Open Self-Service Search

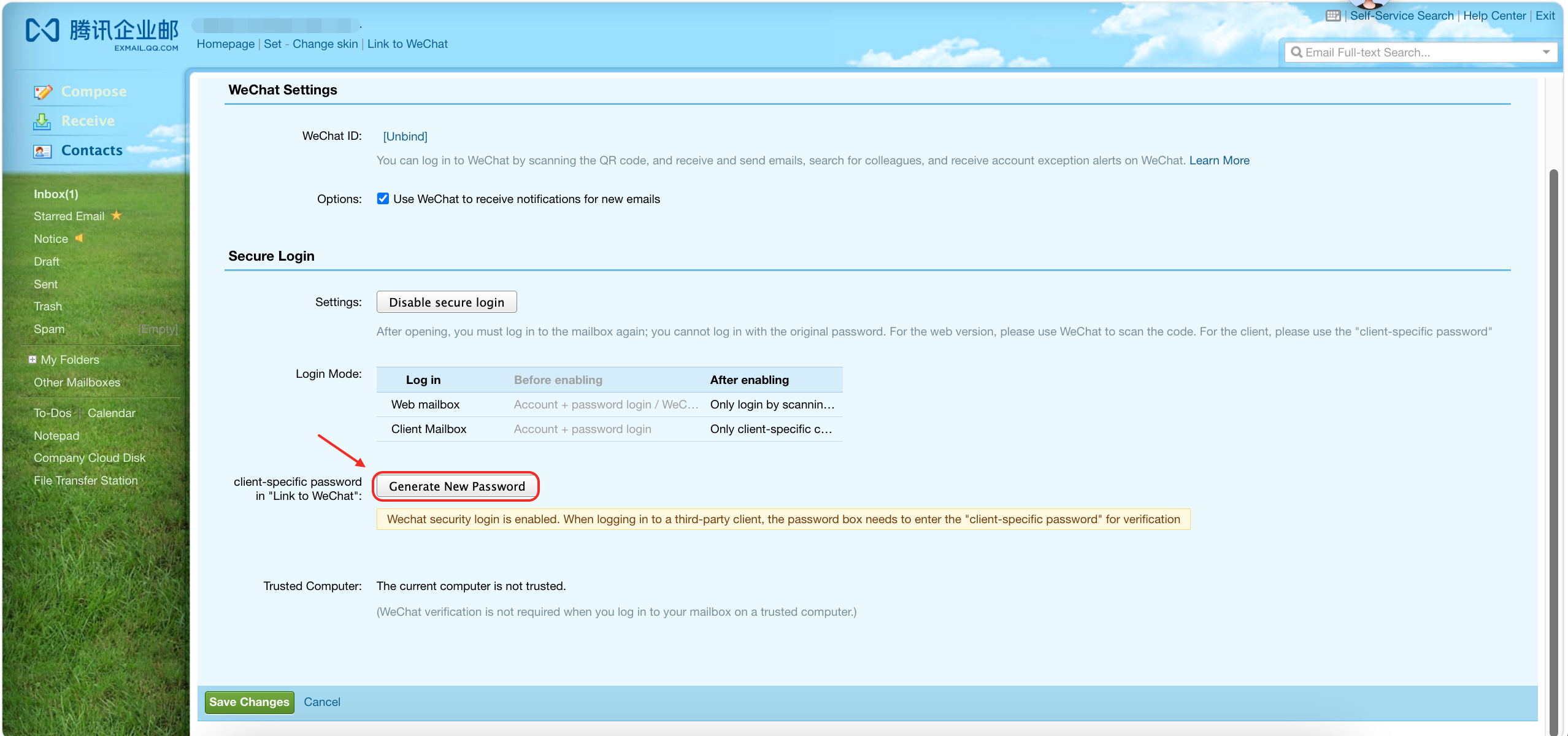[x=1402, y=15]
